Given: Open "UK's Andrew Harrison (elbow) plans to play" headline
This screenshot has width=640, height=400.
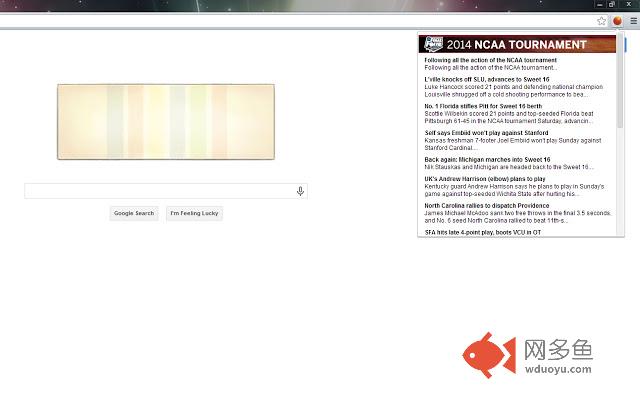Looking at the screenshot, I should tap(484, 179).
